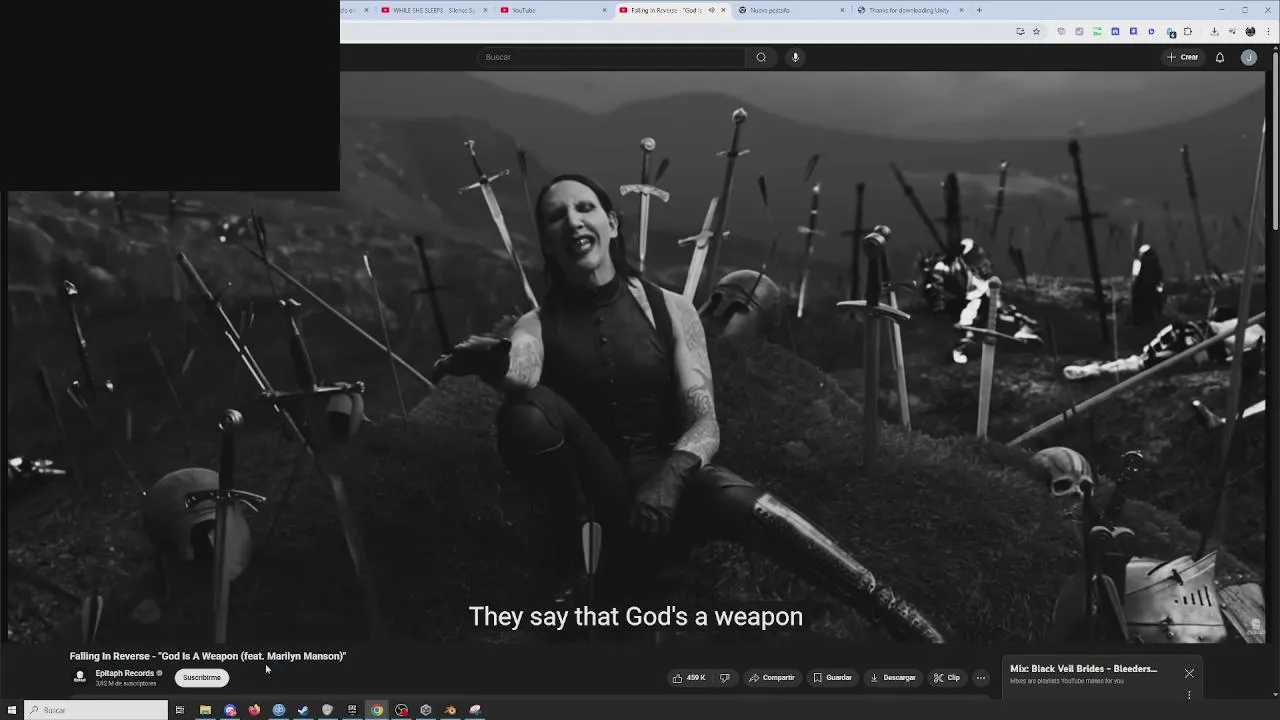Switch to Thanks for downloading Unity tab
This screenshot has width=1280, height=720.
click(x=908, y=10)
